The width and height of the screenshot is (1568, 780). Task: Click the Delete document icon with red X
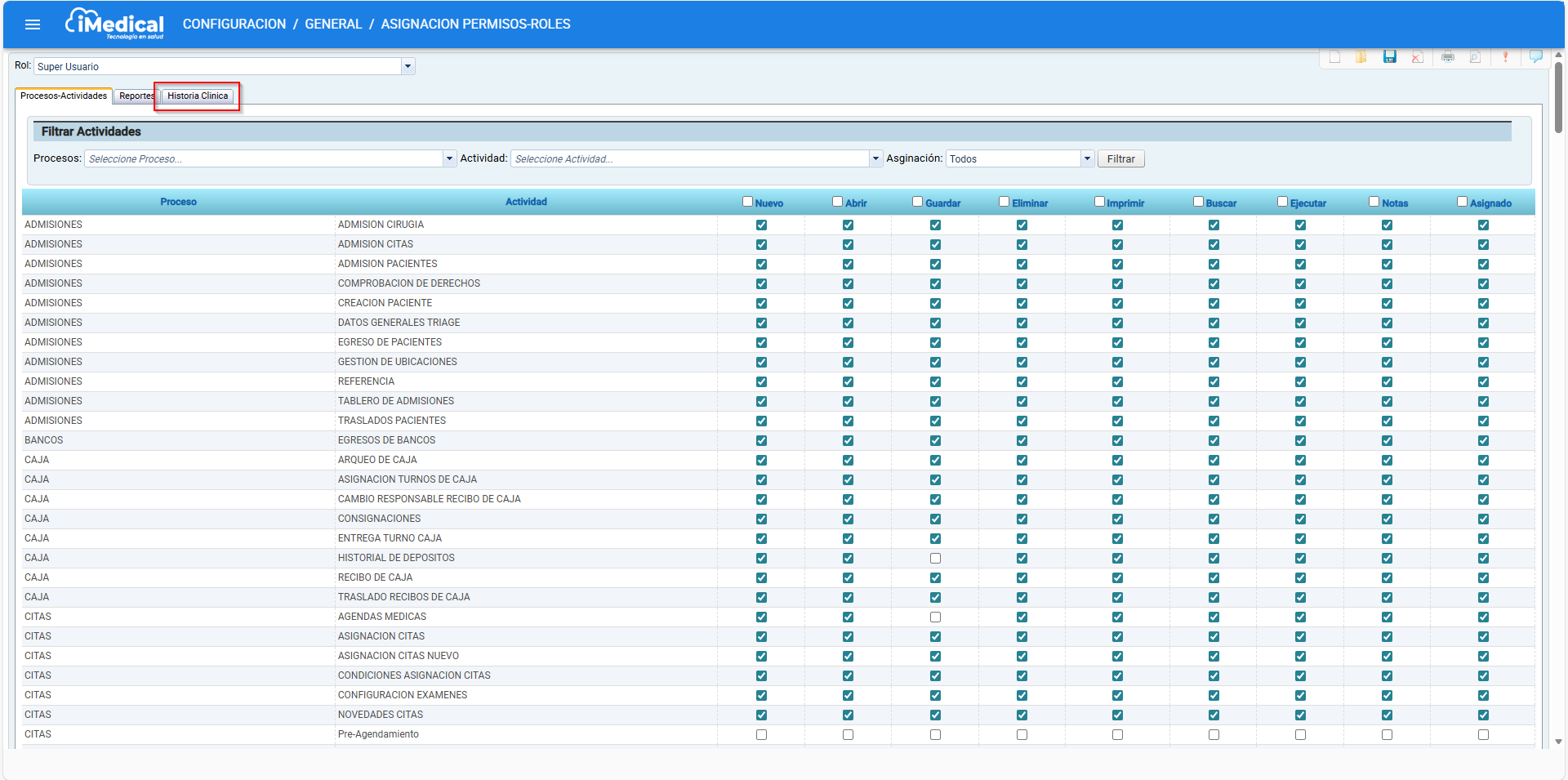(1417, 57)
